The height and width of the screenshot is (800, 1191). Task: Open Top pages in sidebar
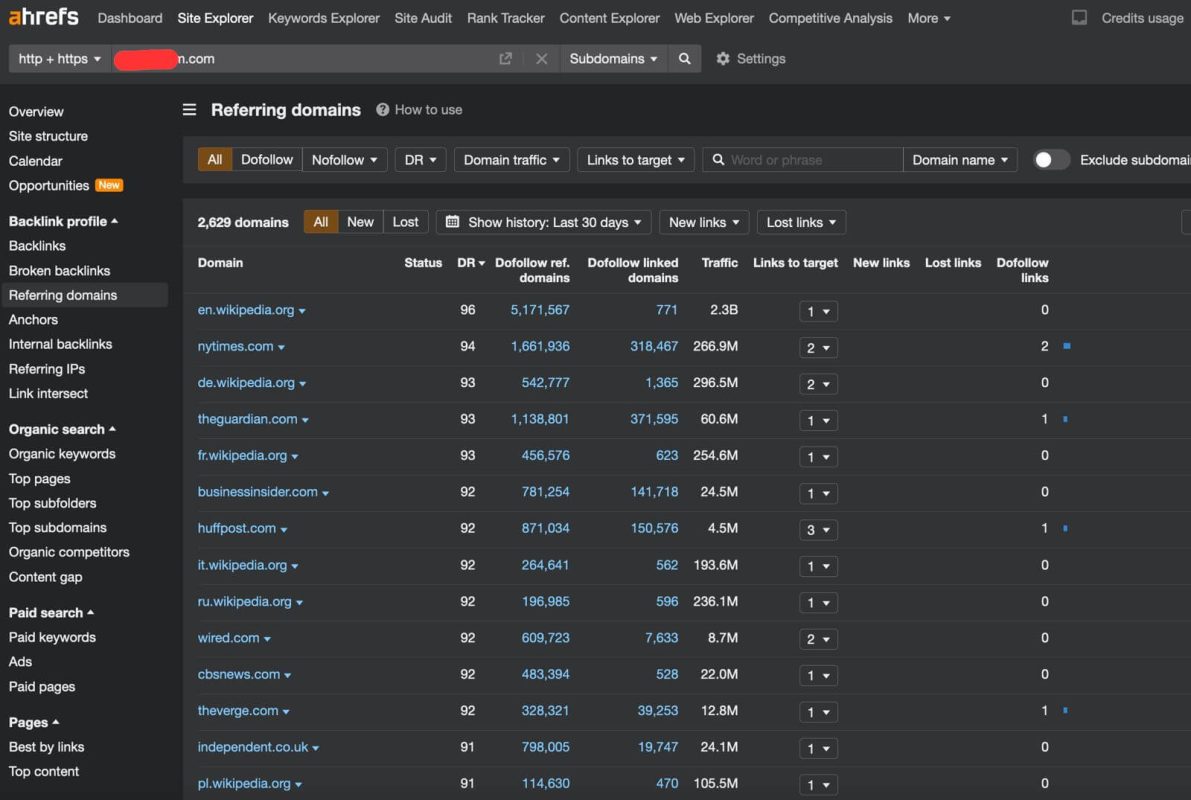(39, 479)
